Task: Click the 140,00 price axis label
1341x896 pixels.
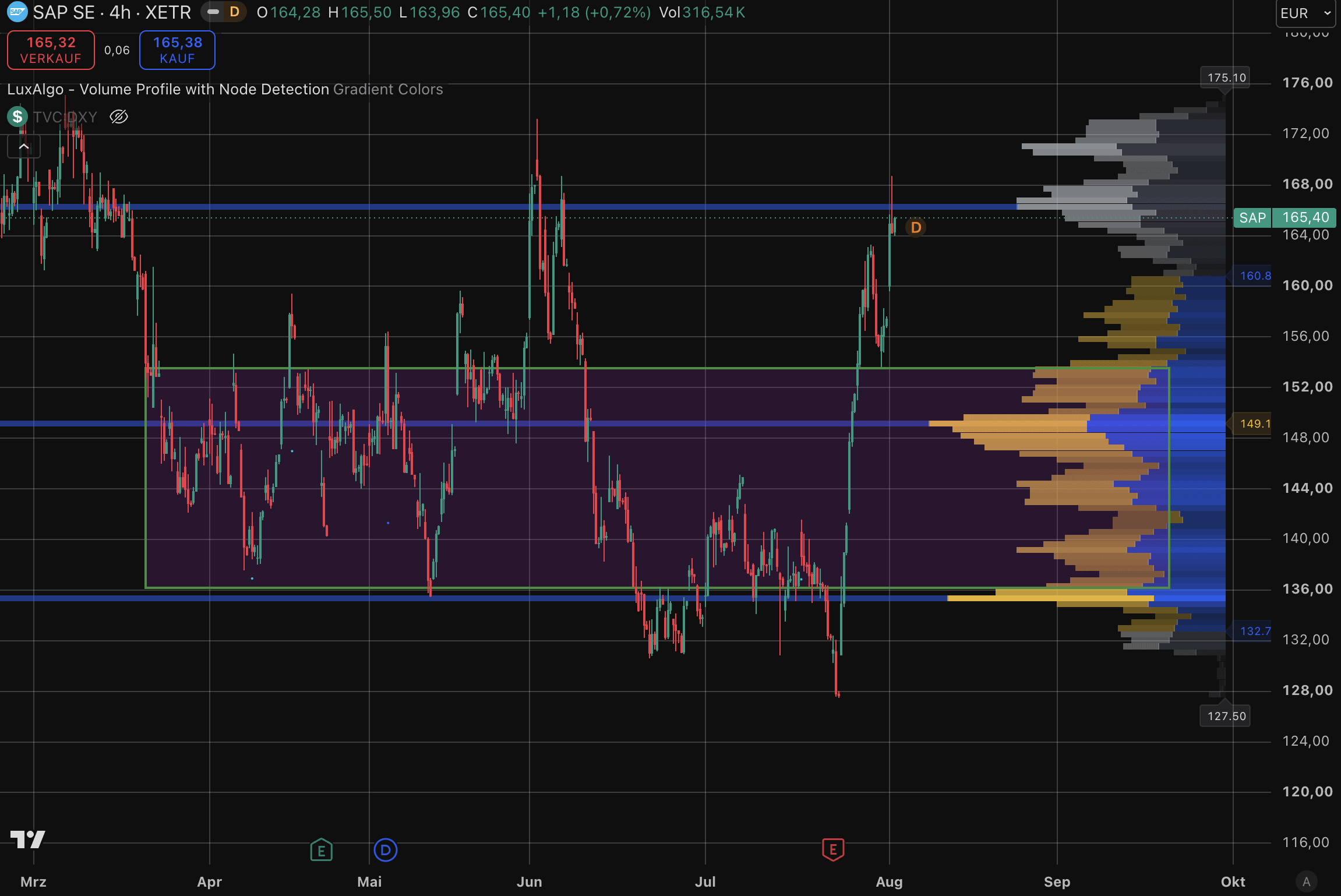Action: coord(1306,538)
